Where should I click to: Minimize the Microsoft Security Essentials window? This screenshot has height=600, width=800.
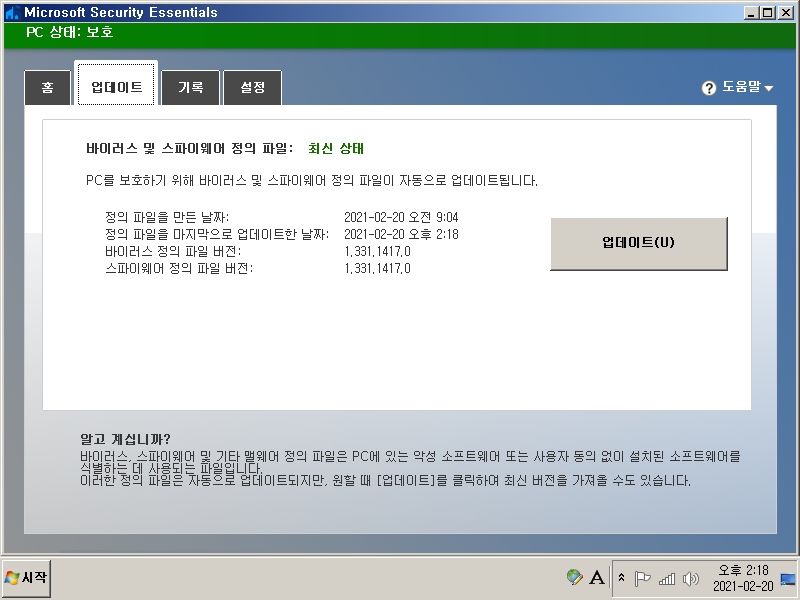tap(751, 13)
